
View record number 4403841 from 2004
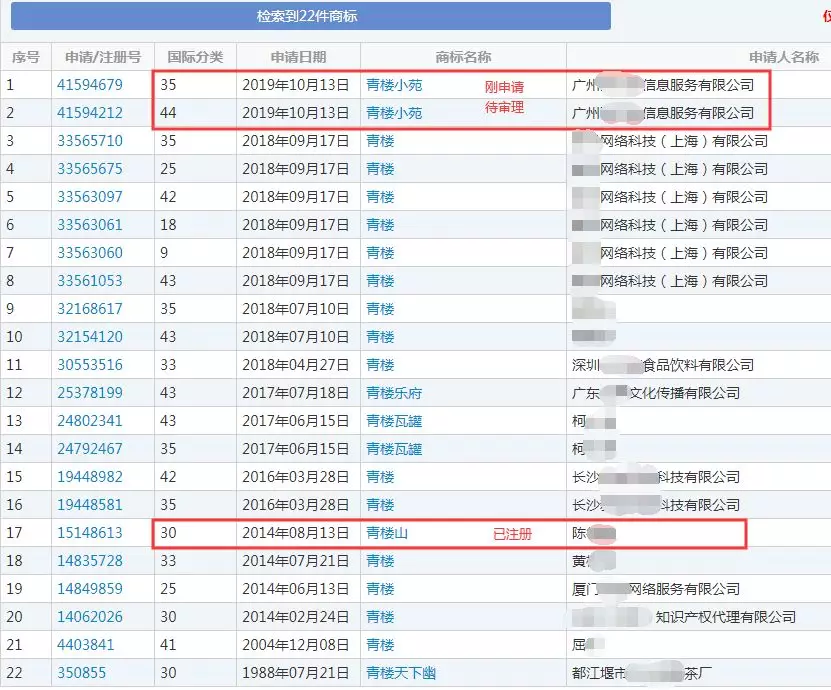click(84, 645)
